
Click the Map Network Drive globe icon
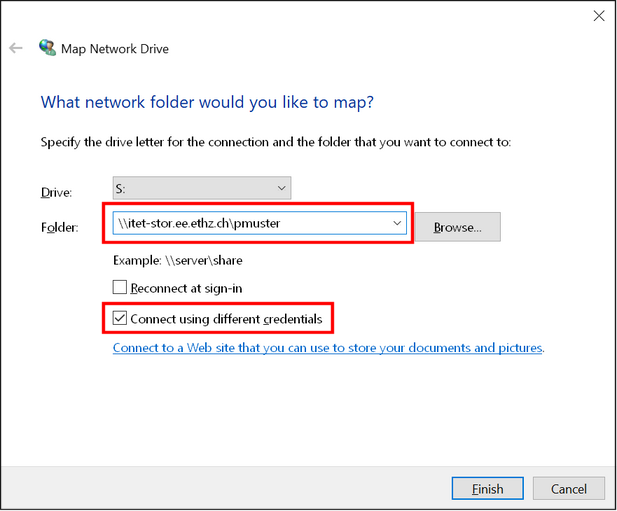point(48,48)
